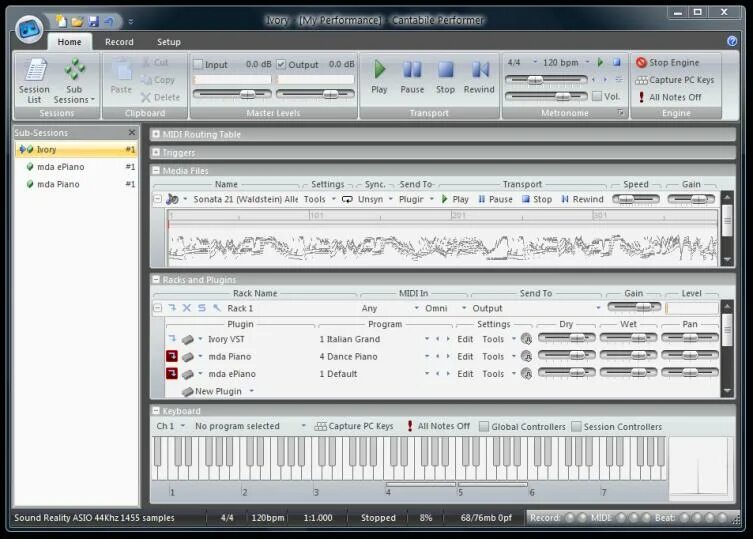Rewind the Sonata 21 media file
The image size is (753, 539).
582,199
